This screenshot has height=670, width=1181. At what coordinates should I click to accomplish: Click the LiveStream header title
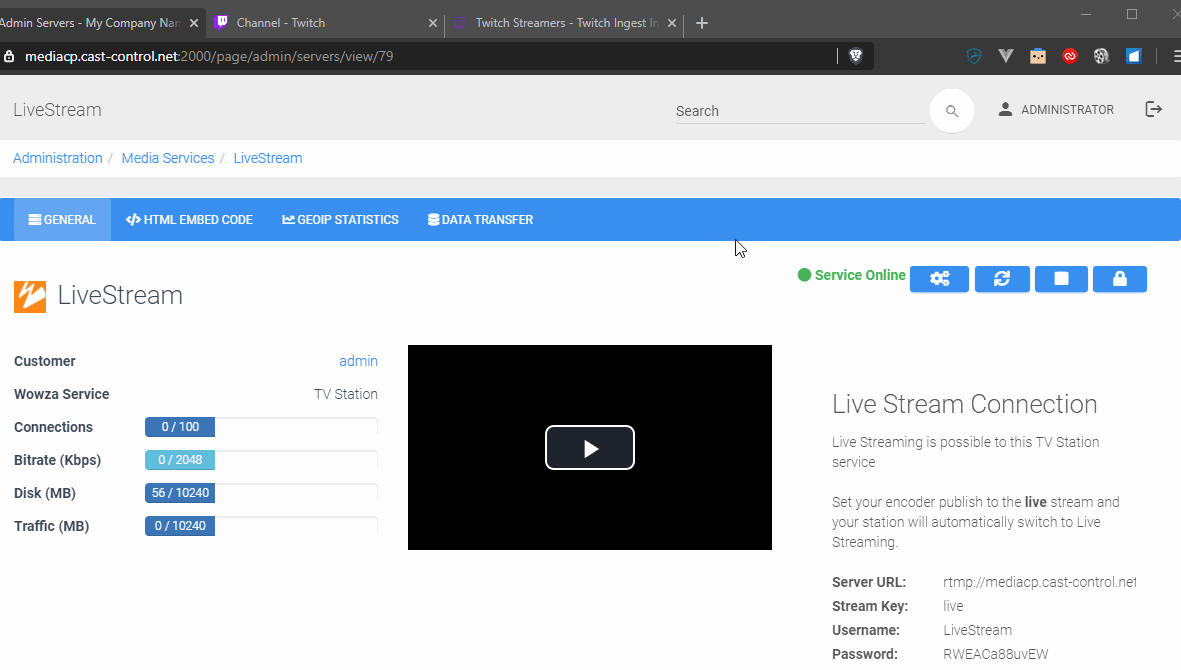(57, 110)
